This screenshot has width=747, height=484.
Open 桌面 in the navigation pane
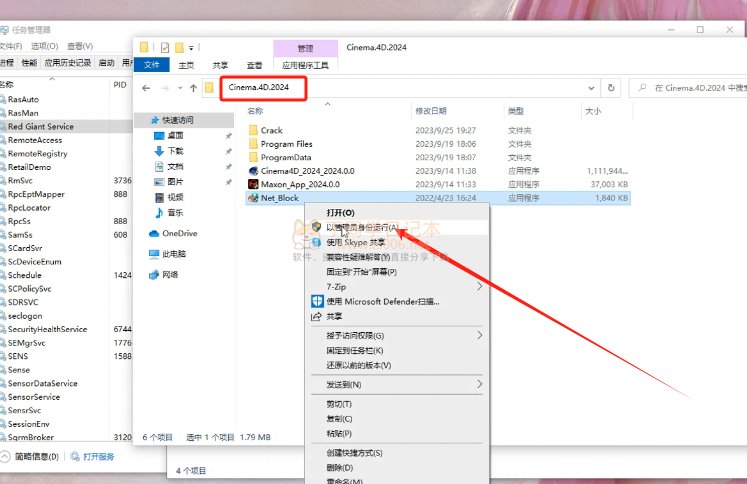click(175, 135)
